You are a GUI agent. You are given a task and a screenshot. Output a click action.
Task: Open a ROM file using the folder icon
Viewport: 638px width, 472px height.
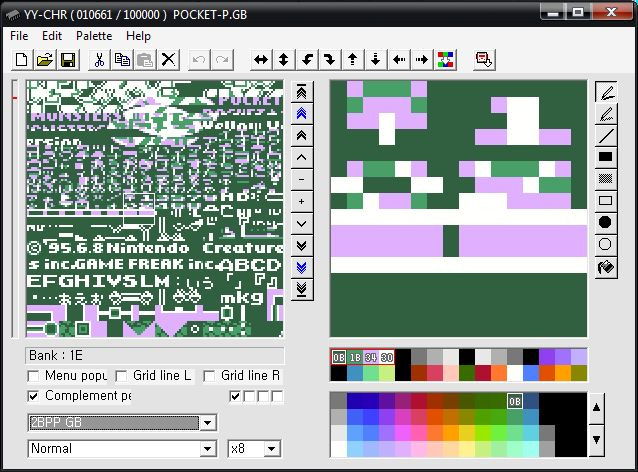click(x=45, y=60)
